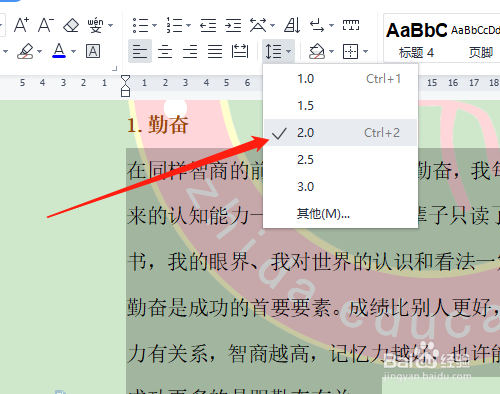Screen dimensions: 500x394
Task: Click the Chinese typesetting icon
Action: [258, 25]
